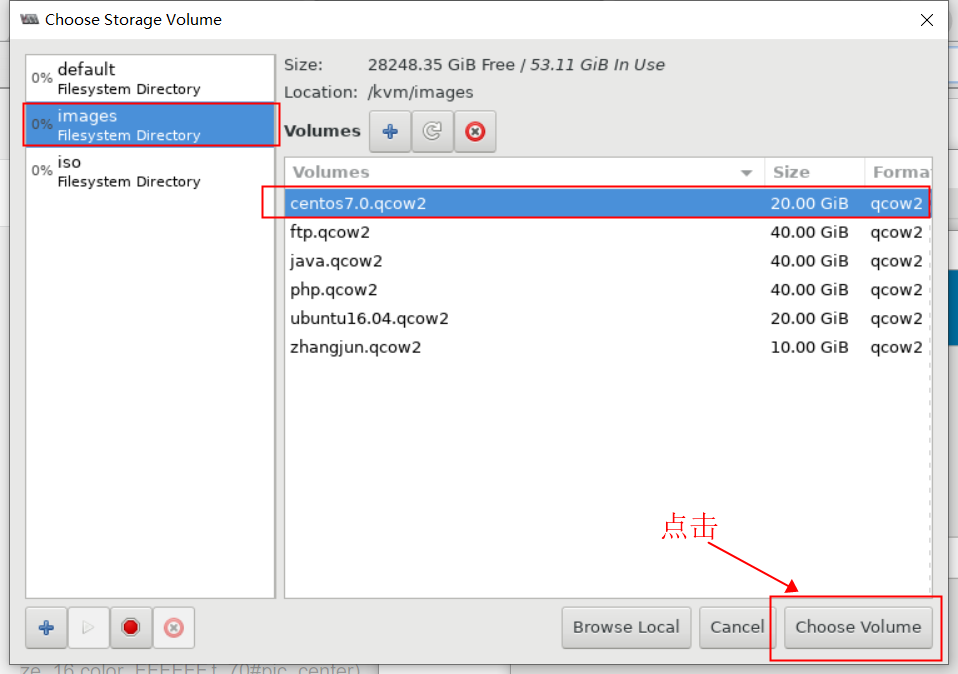Select the images storage pool

150,125
